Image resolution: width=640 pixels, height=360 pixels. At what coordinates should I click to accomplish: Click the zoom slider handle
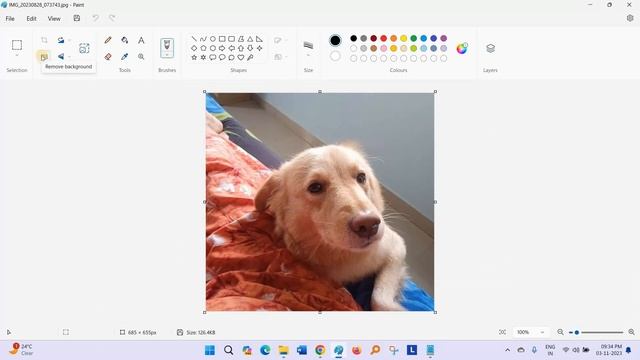point(577,333)
